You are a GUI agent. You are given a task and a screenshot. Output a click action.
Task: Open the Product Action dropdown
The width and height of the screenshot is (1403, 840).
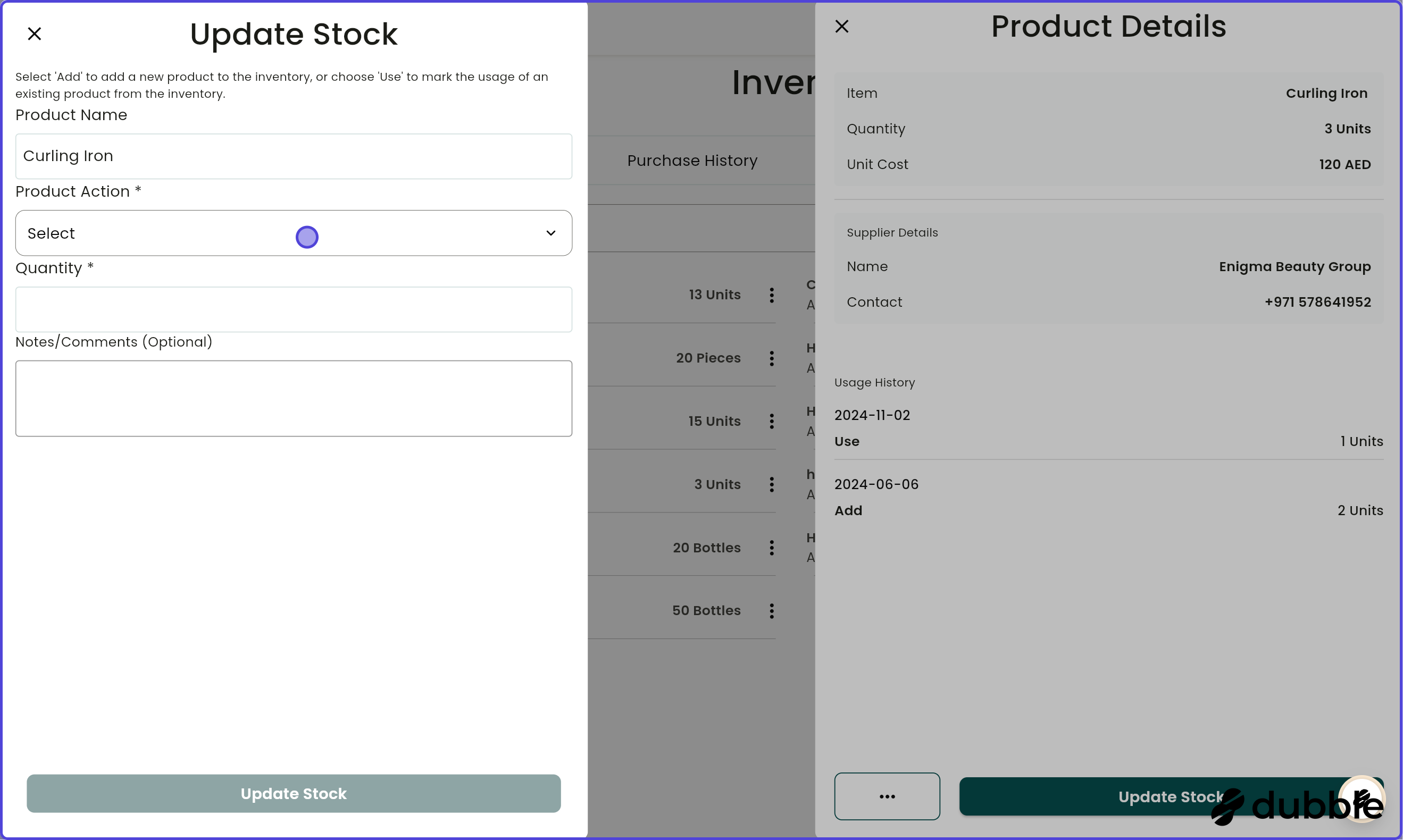(293, 233)
